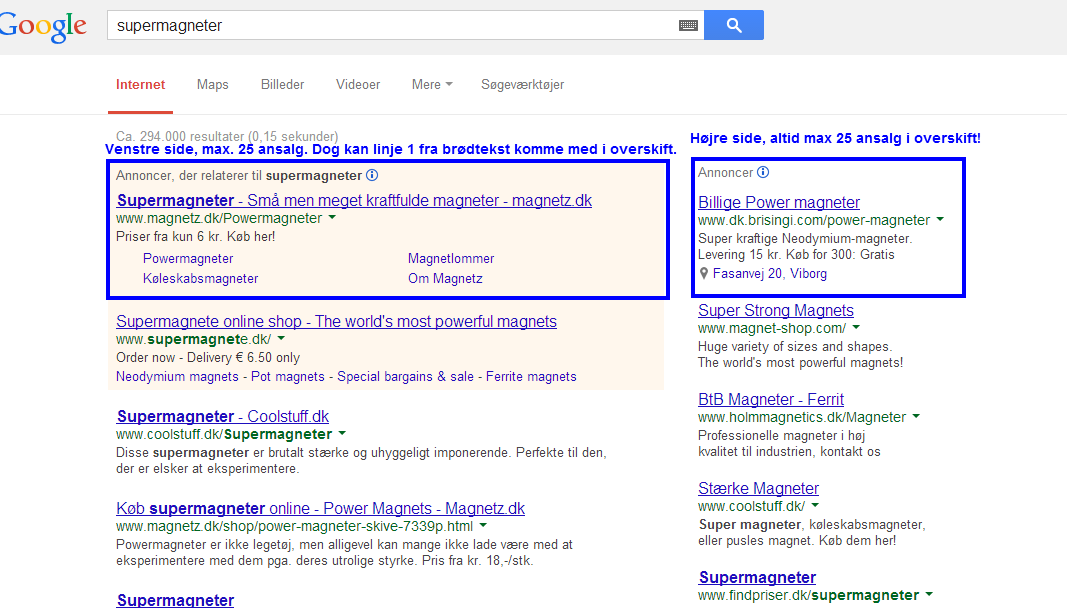Click 'Super kraftige Neodymium-magneter.' text
This screenshot has height=608, width=1067.
[805, 238]
